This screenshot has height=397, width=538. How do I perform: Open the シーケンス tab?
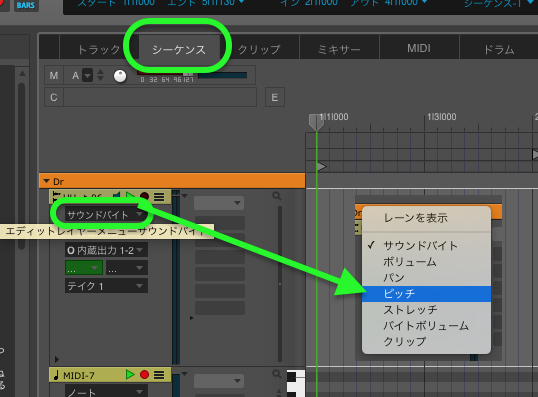(x=179, y=49)
